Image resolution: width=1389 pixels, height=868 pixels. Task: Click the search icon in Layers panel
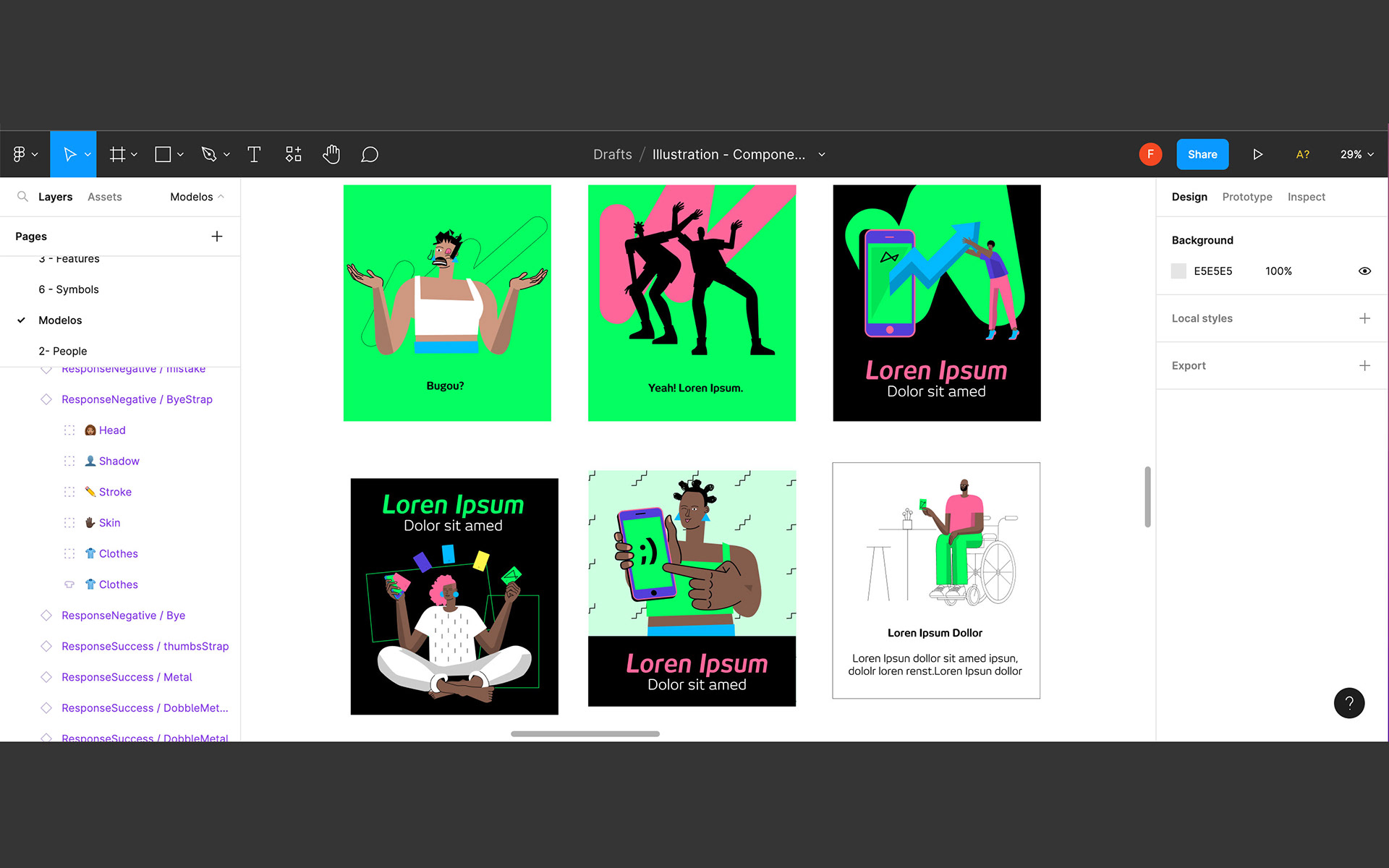click(x=22, y=197)
